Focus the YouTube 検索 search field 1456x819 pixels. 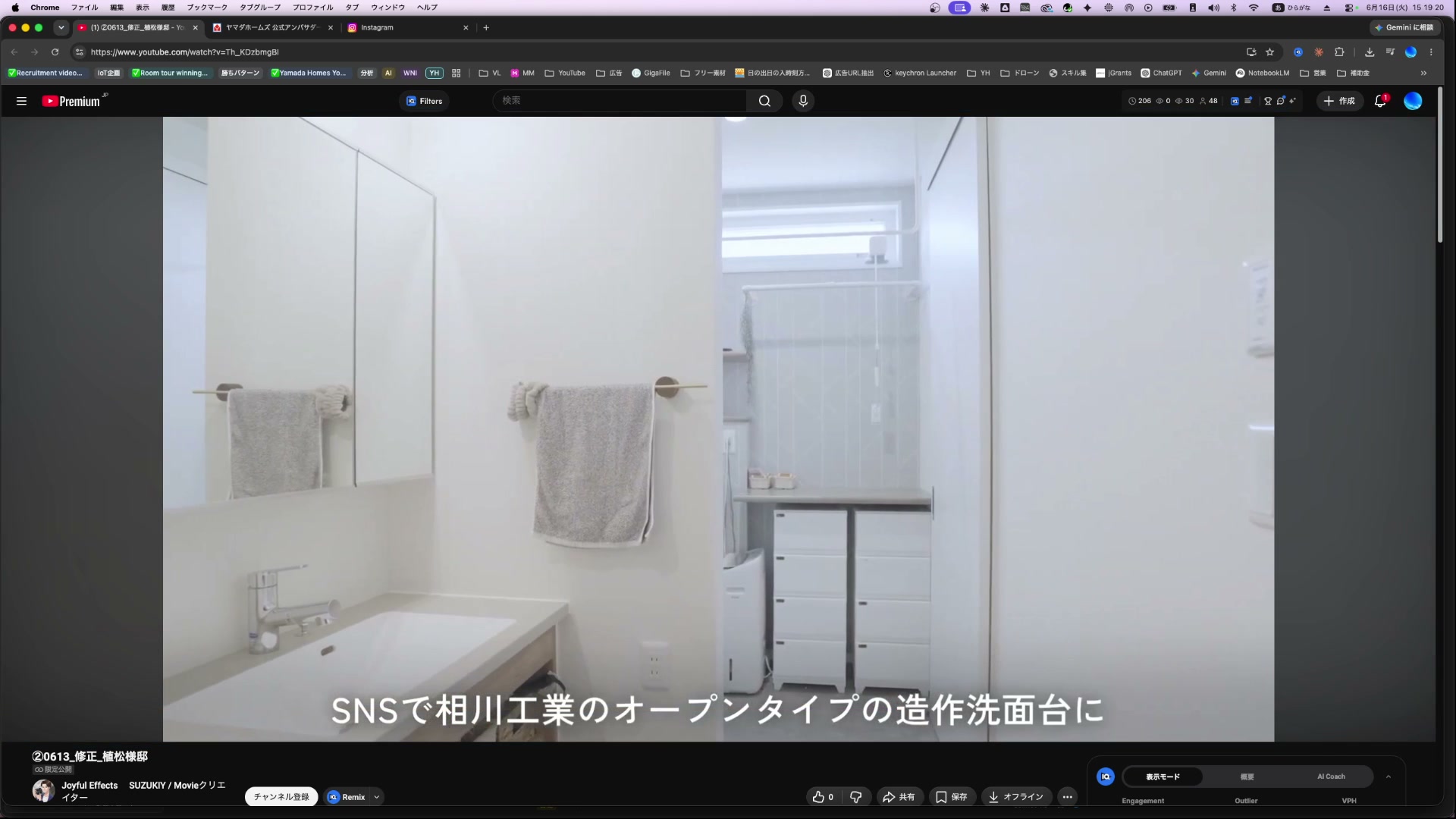coord(620,101)
